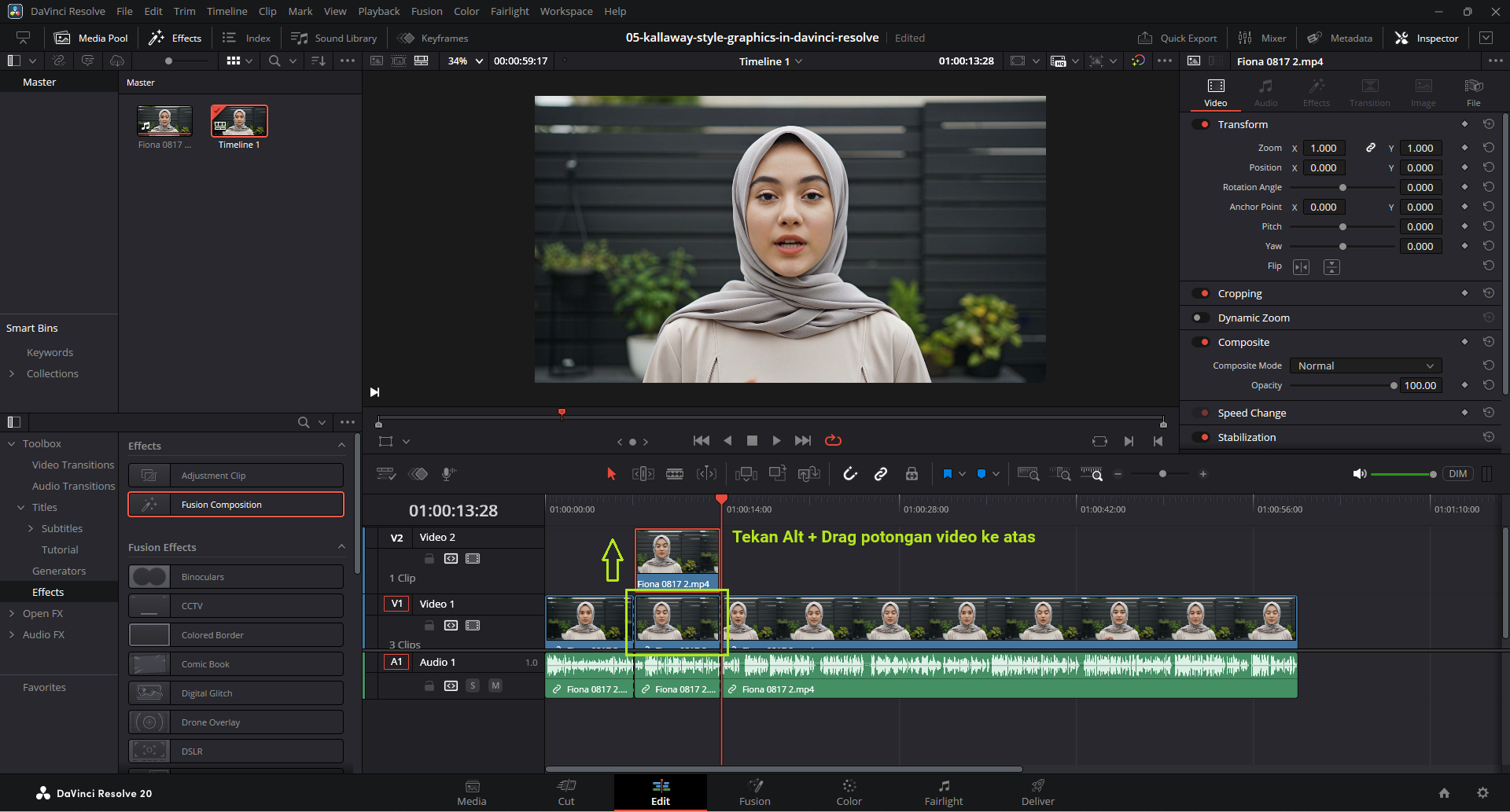
Task: Switch to the Color page
Action: (x=849, y=792)
